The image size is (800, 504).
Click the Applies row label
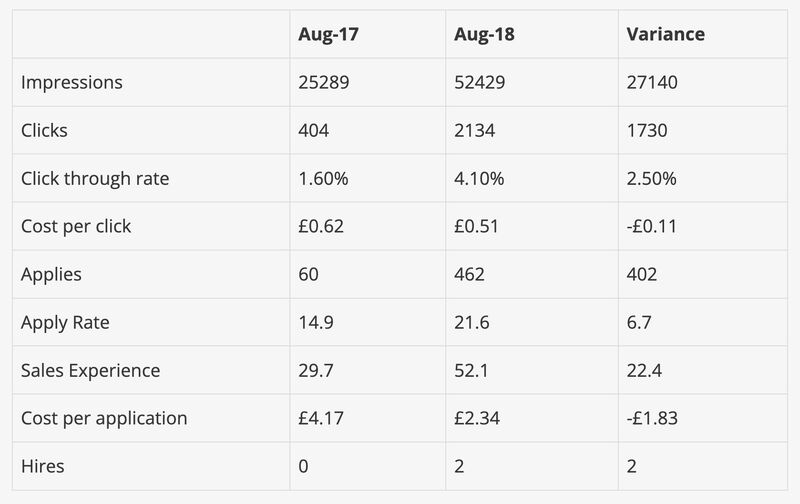pyautogui.click(x=51, y=274)
